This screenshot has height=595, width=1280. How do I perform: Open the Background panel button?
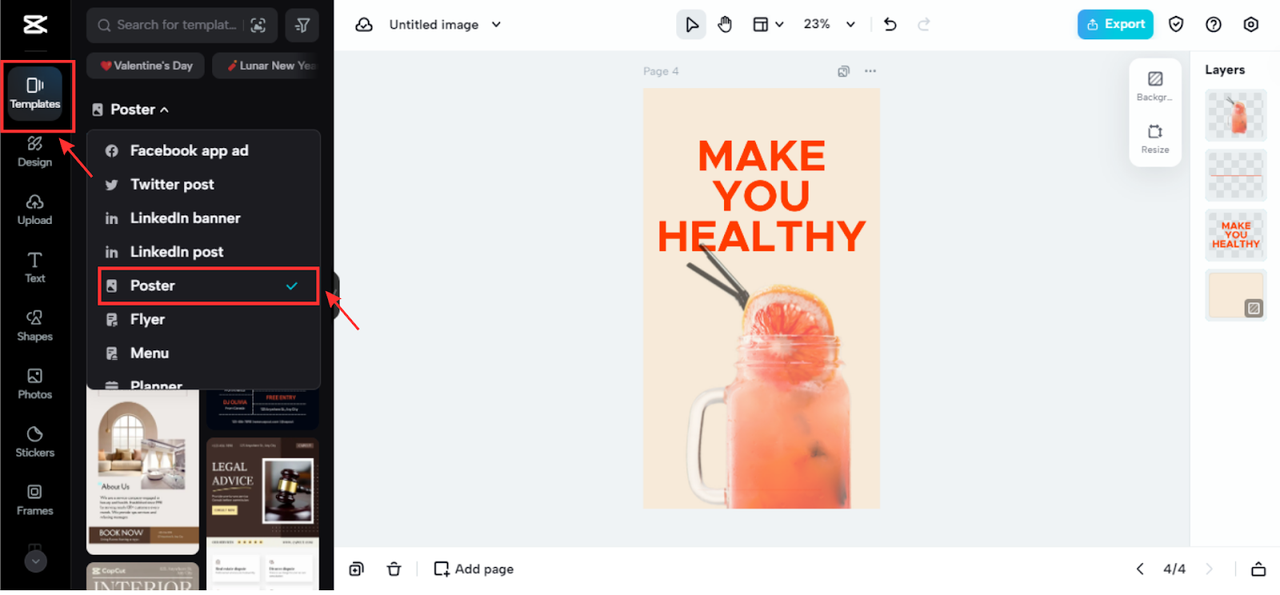[x=1155, y=86]
